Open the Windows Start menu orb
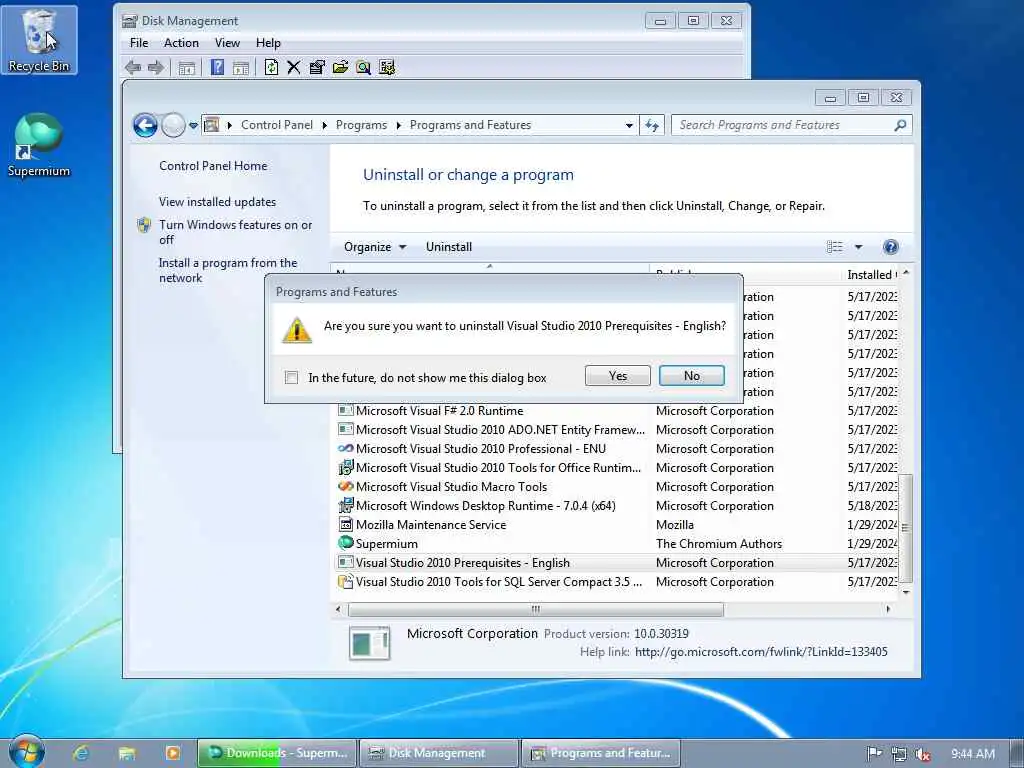The height and width of the screenshot is (768, 1024). [26, 751]
